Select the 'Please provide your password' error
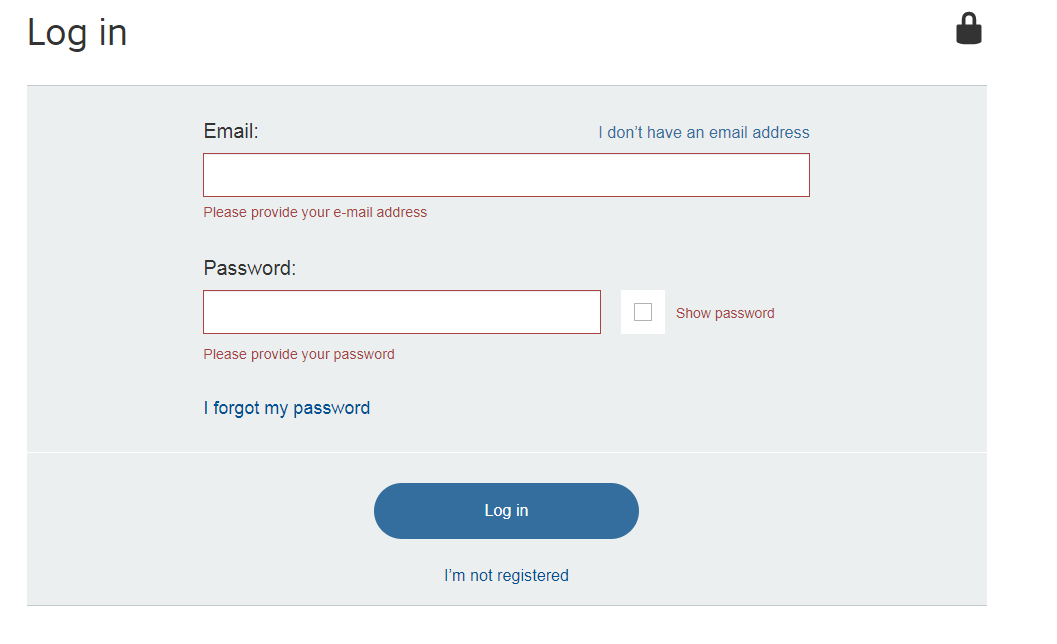The width and height of the screenshot is (1057, 644). 299,355
